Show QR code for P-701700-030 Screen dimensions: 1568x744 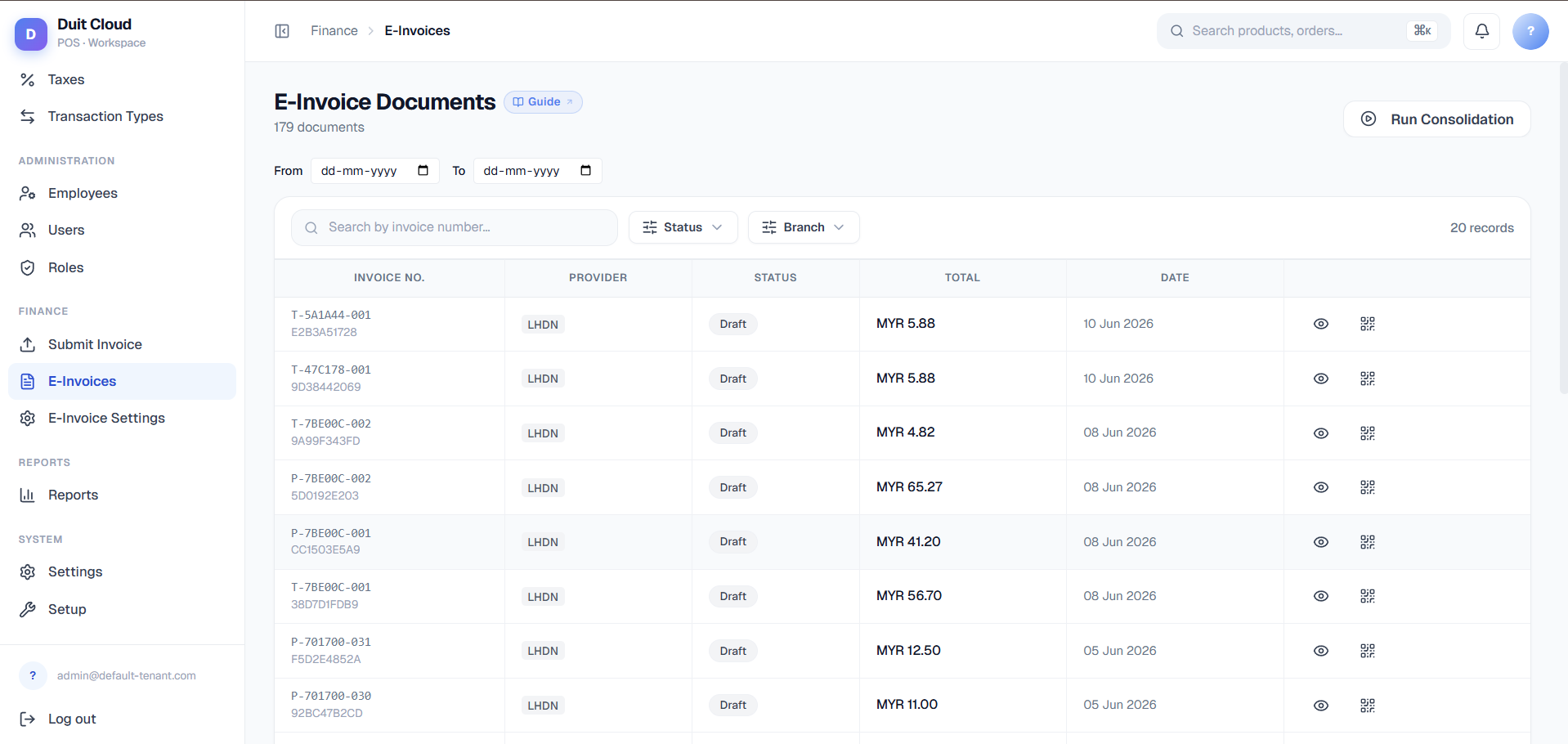tap(1368, 705)
